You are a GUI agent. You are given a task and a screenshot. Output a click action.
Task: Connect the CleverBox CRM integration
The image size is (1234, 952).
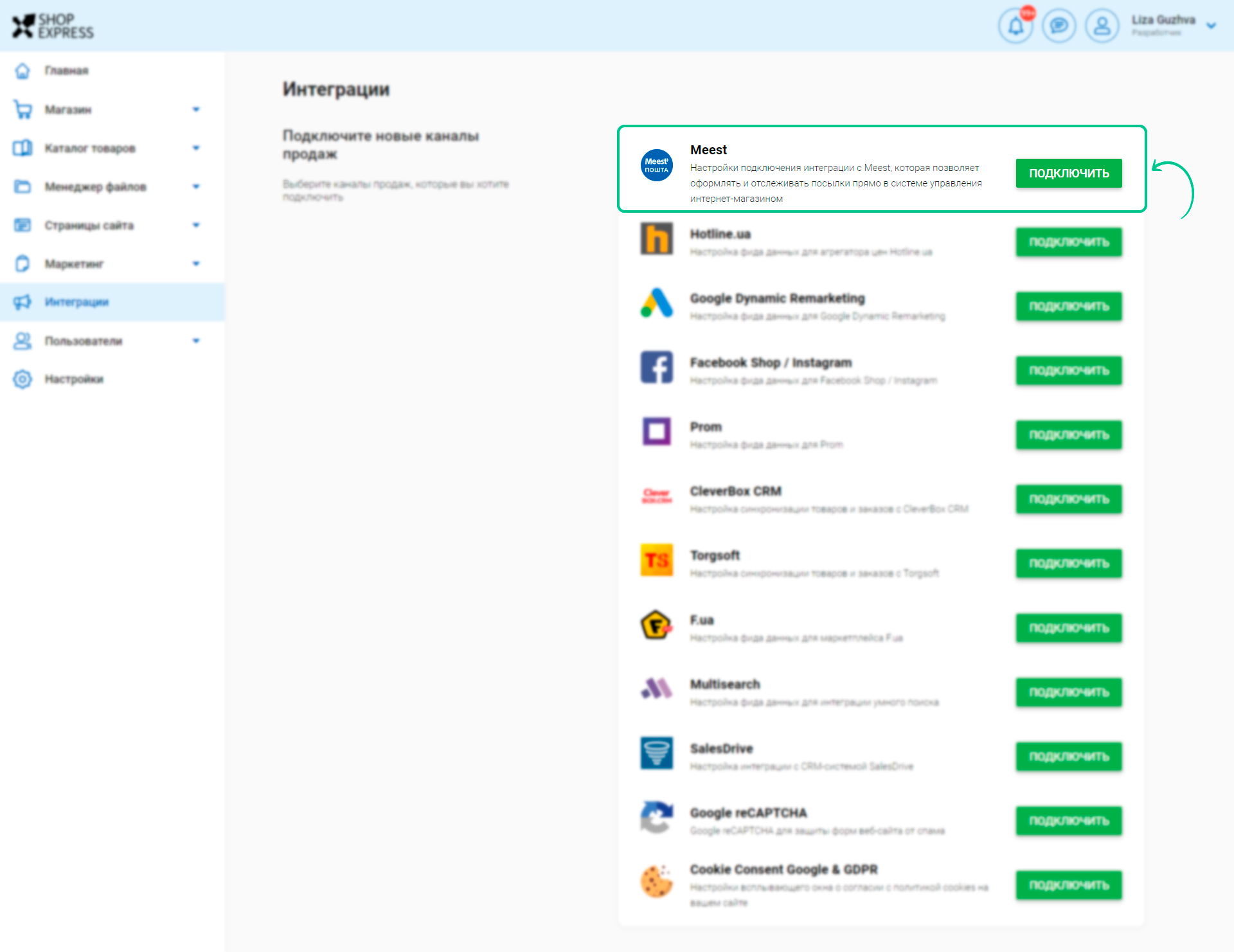click(1069, 499)
